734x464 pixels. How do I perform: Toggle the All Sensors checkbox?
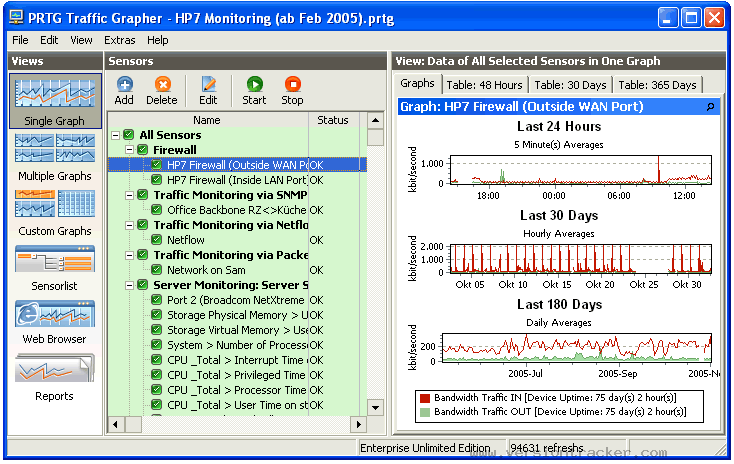pyautogui.click(x=128, y=135)
